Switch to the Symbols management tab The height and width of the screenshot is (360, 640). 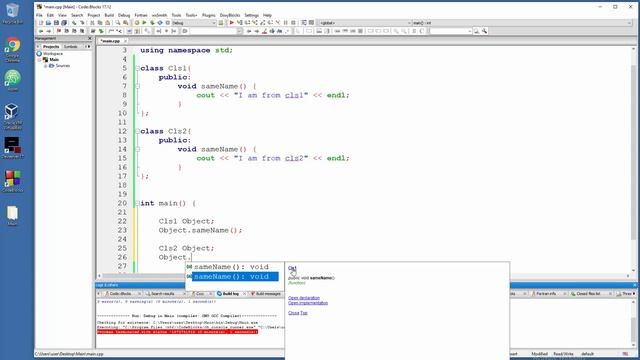[71, 47]
